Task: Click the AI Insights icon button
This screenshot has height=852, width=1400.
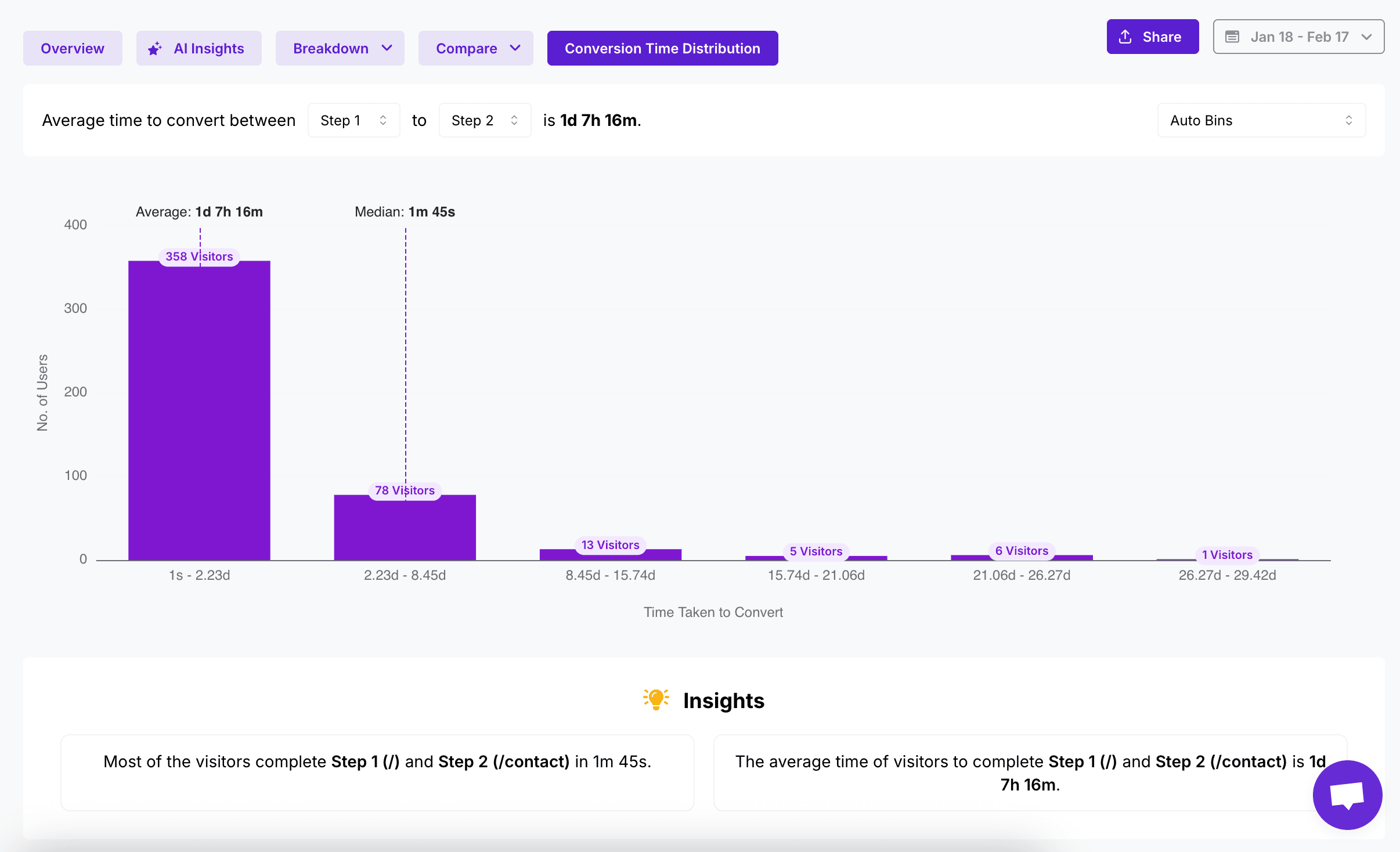Action: pyautogui.click(x=155, y=48)
